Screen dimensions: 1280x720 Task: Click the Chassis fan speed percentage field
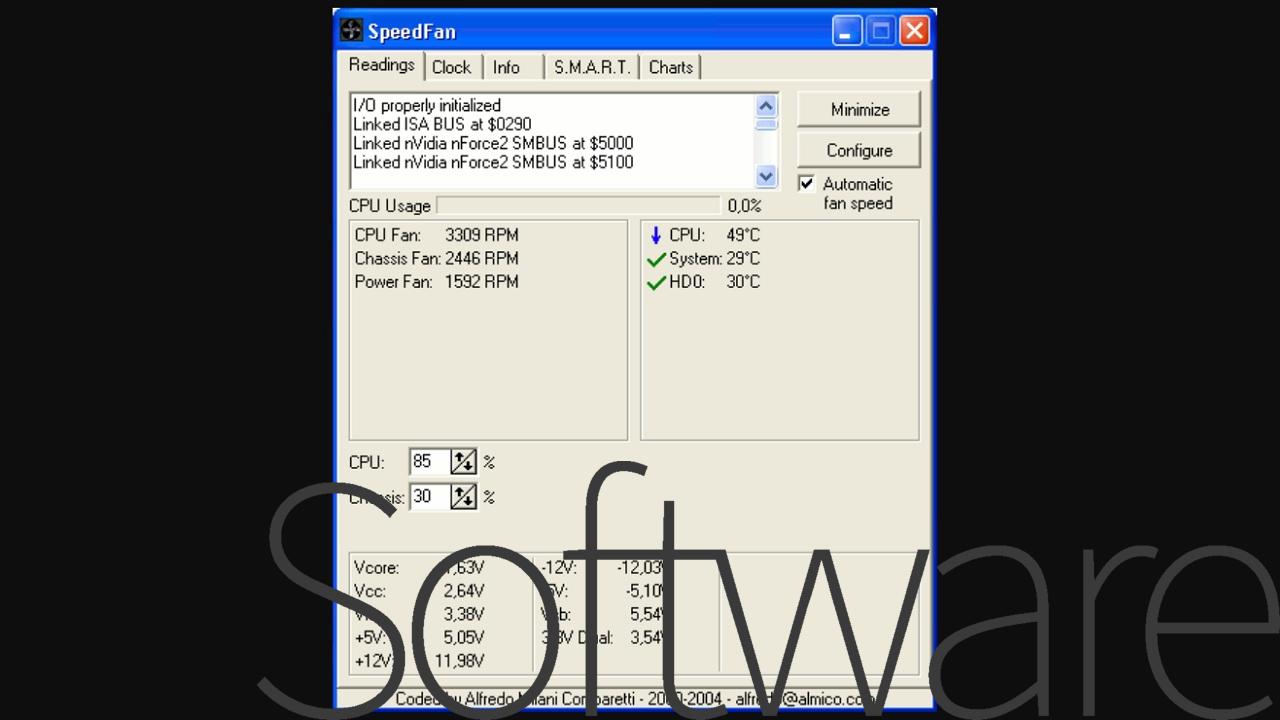[x=430, y=496]
